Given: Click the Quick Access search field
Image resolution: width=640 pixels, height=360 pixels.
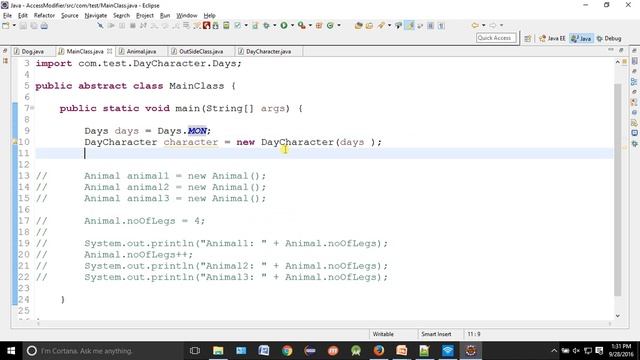Looking at the screenshot, I should point(496,38).
